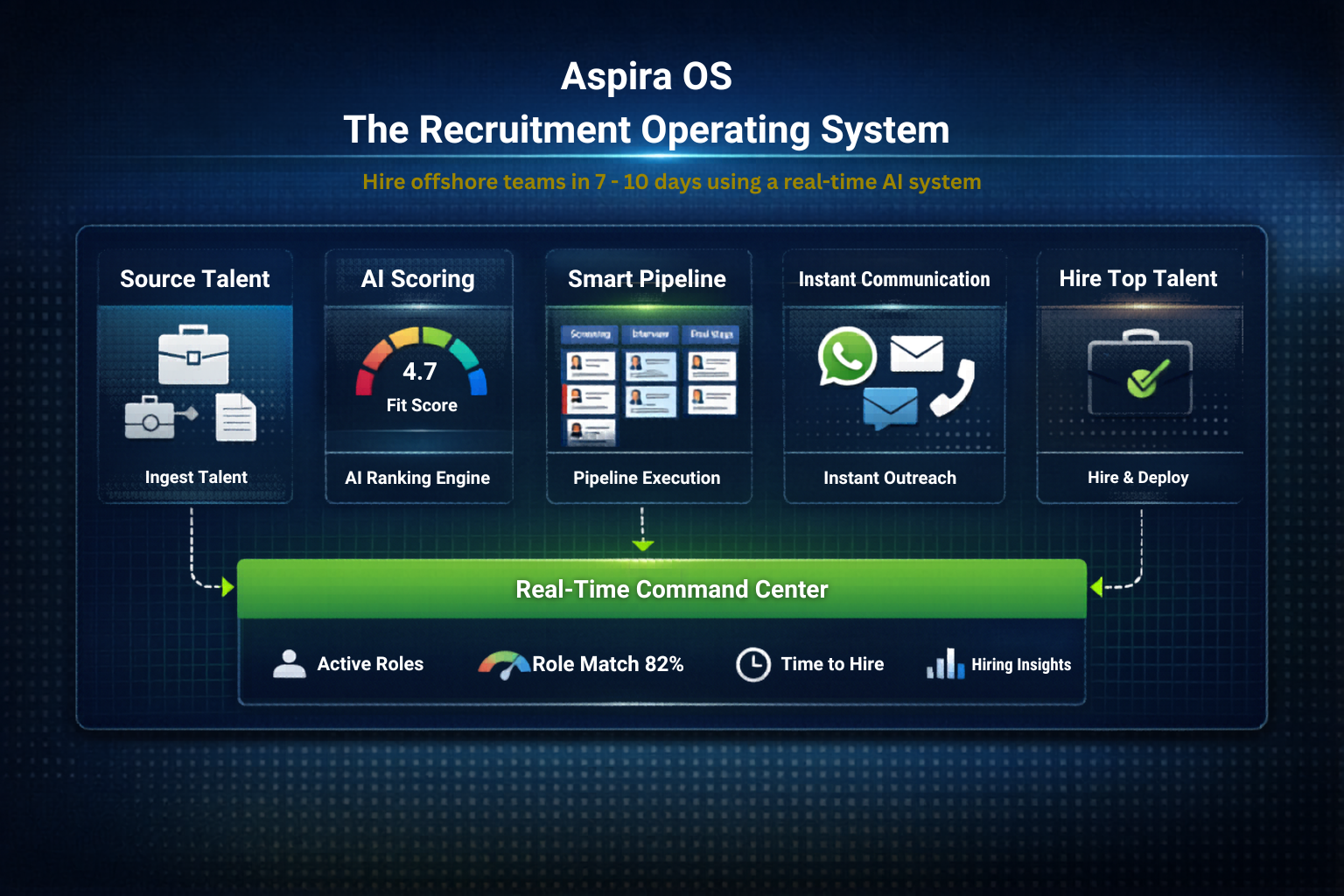This screenshot has width=1344, height=896.
Task: Open the Instant Communication card heading
Action: click(894, 279)
